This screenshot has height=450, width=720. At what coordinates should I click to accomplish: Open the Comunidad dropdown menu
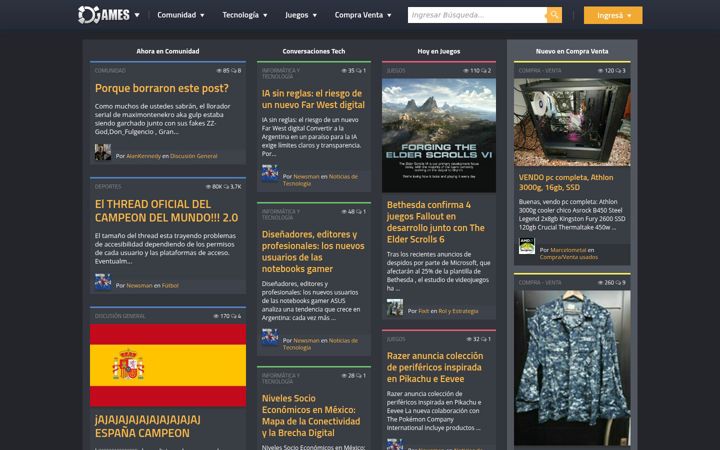[x=180, y=15]
